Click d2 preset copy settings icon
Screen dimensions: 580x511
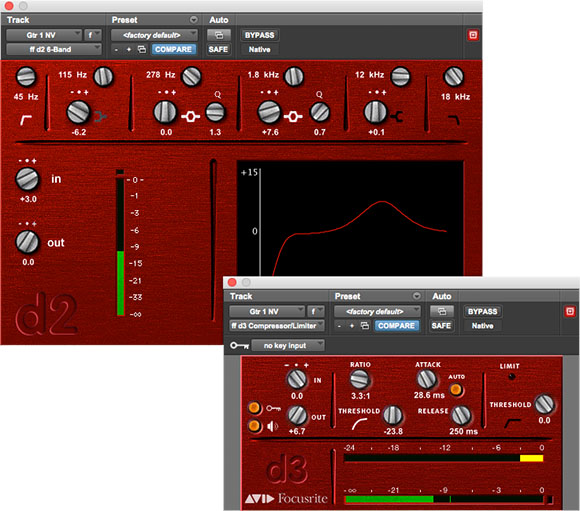pyautogui.click(x=142, y=49)
